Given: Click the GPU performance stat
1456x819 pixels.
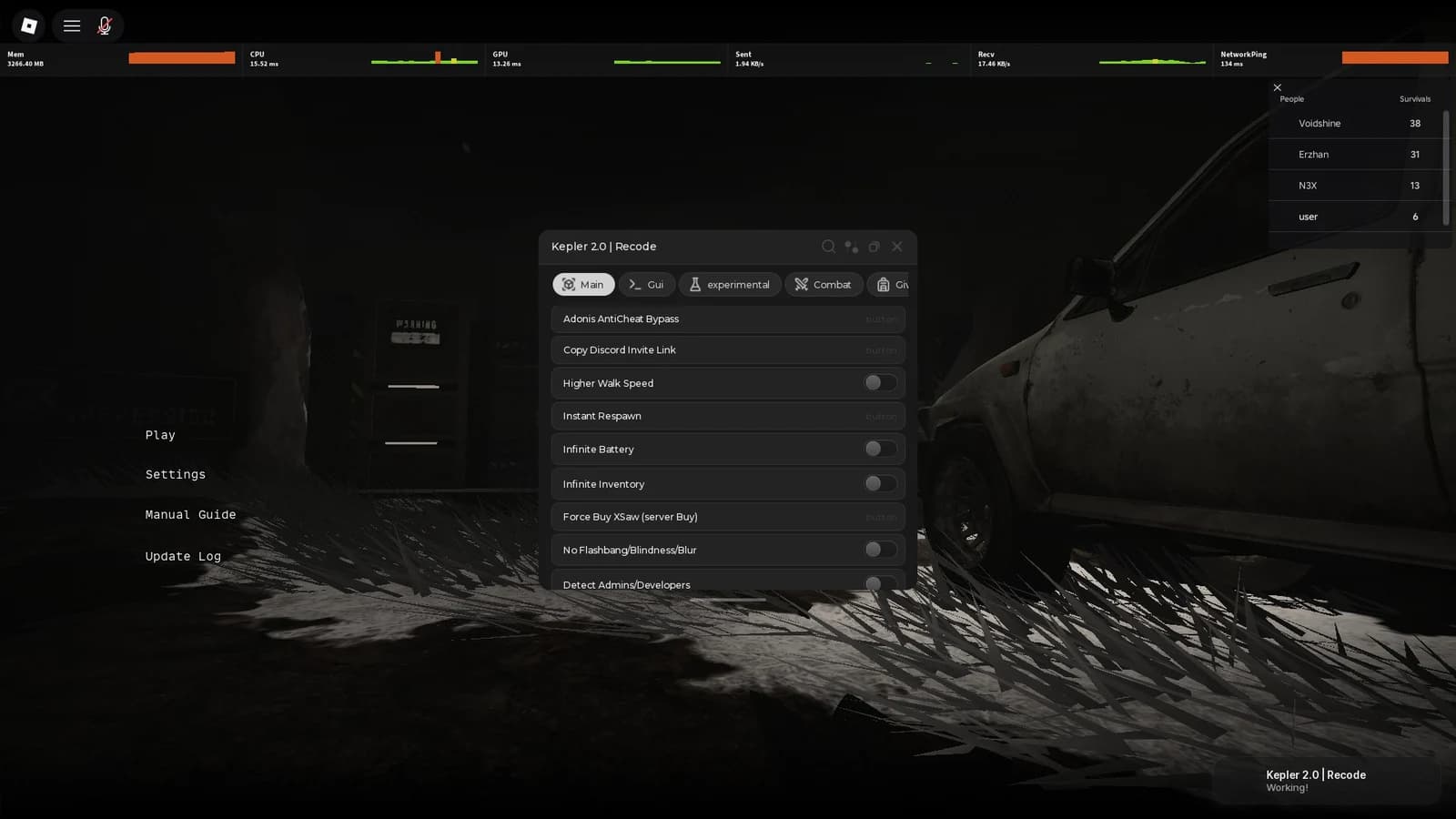Looking at the screenshot, I should [x=606, y=59].
